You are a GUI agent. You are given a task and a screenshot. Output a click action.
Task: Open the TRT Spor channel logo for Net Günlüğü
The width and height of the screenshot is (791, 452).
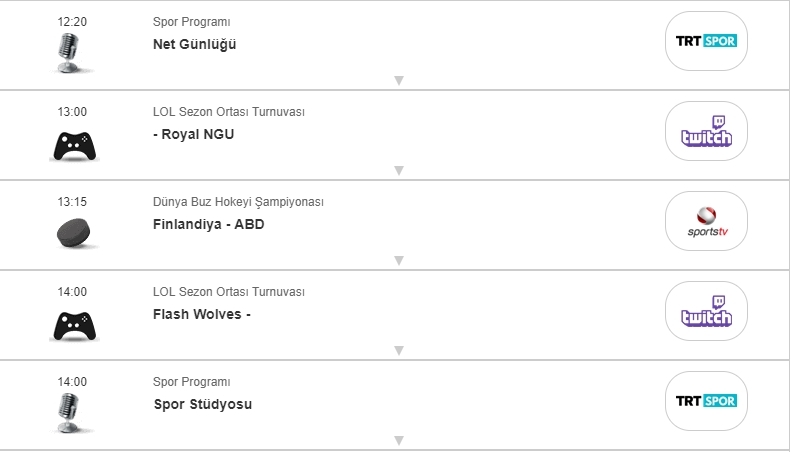[706, 41]
